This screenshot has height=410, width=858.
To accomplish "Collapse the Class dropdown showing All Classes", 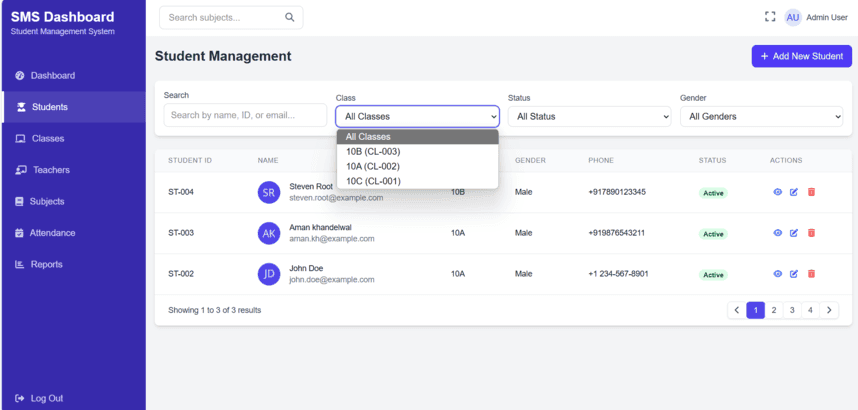I will 418,116.
